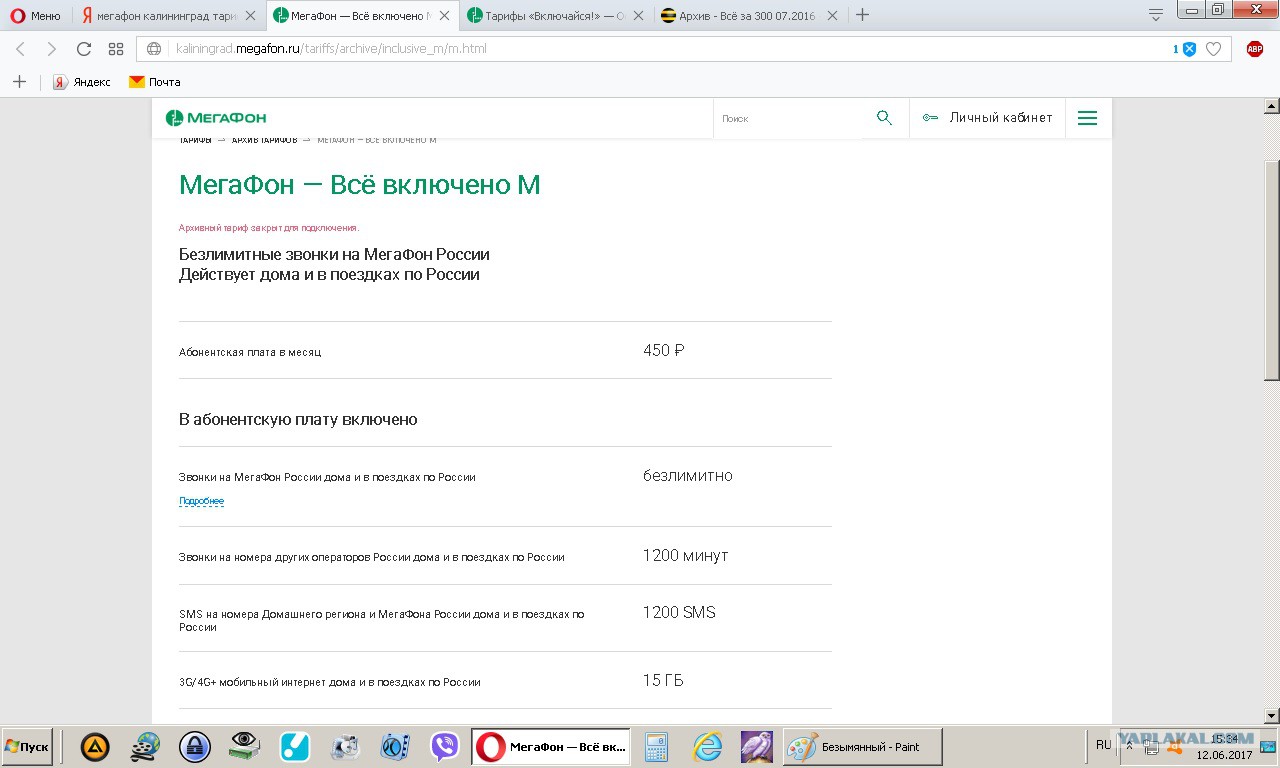Open the blocked ads shield badge

(x=1185, y=49)
